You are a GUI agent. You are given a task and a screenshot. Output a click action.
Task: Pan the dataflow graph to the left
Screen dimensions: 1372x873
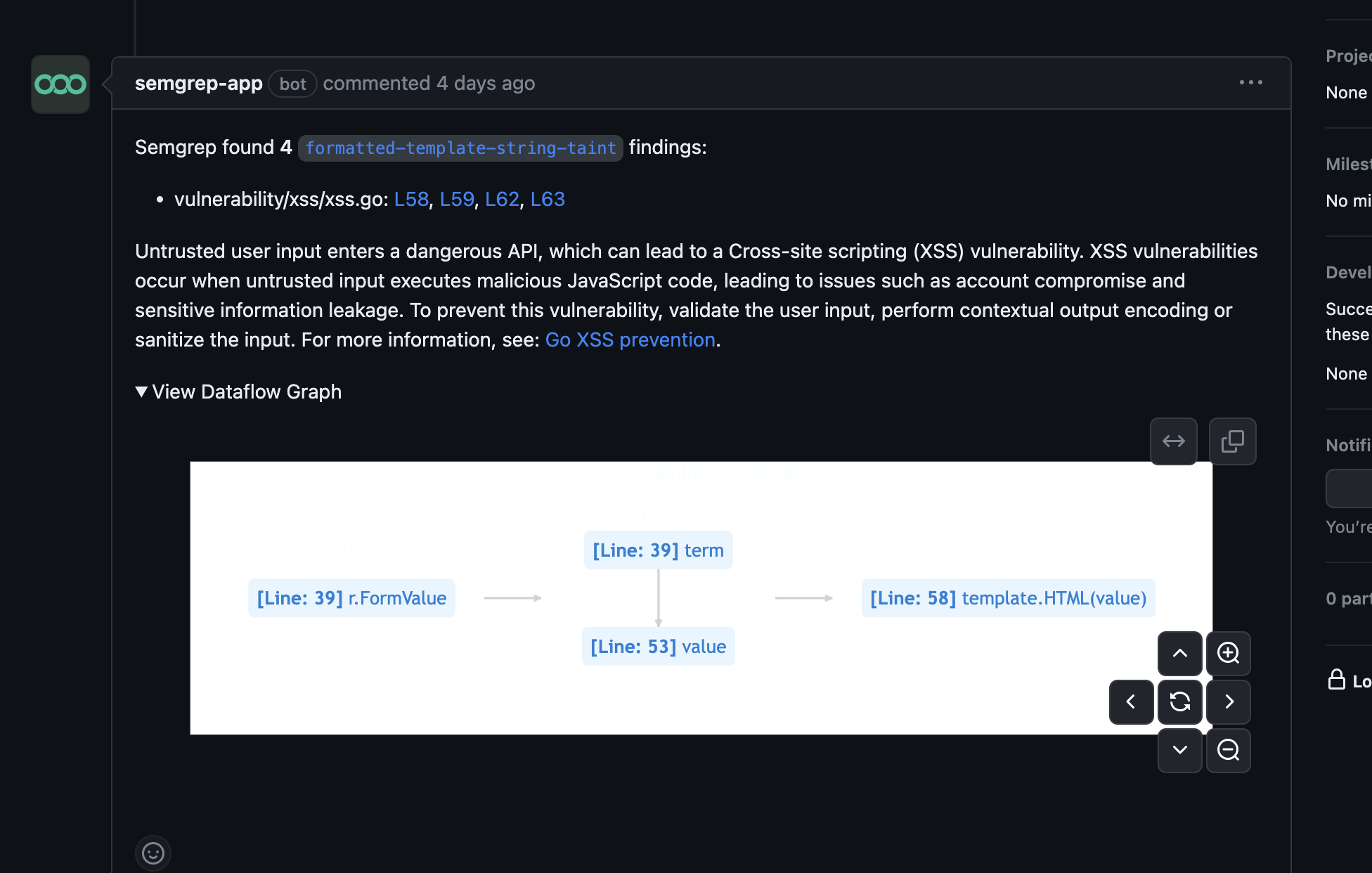pos(1130,702)
